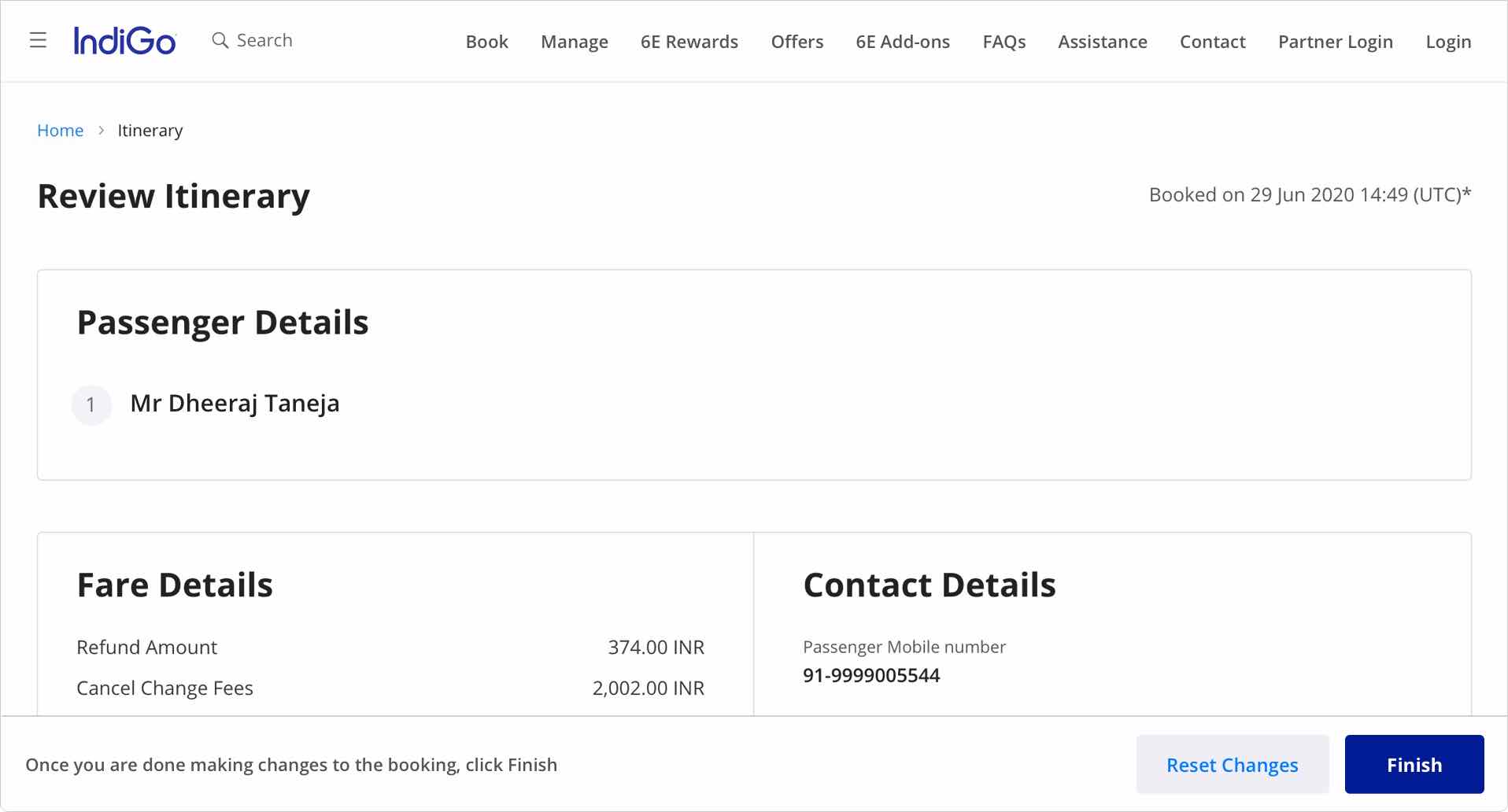This screenshot has width=1508, height=812.
Task: Go to Partner Login
Action: 1334,42
